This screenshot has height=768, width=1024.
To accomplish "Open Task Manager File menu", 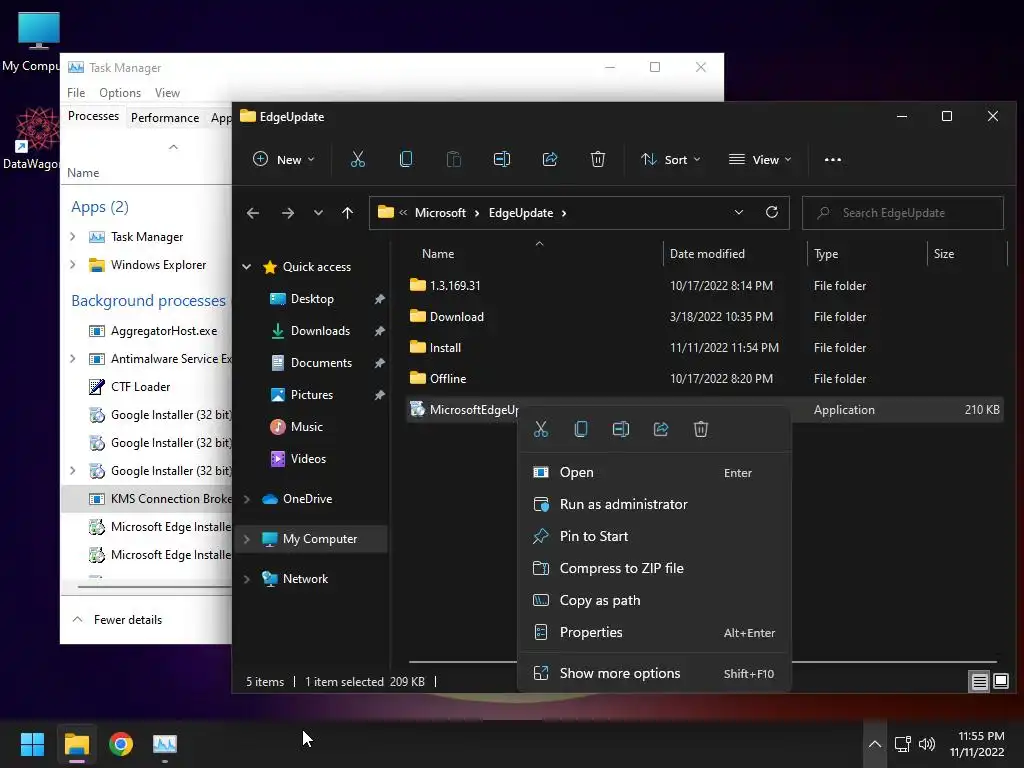I will 76,93.
